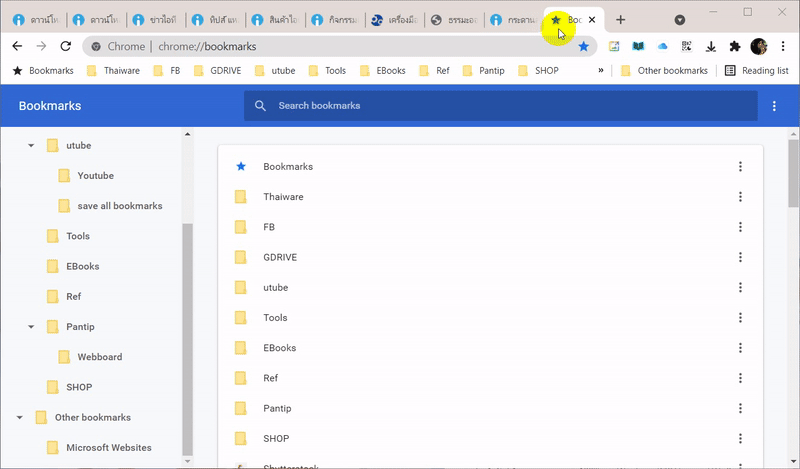Image resolution: width=800 pixels, height=469 pixels.
Task: Click the blue bookmark star in address bar
Action: [x=584, y=46]
